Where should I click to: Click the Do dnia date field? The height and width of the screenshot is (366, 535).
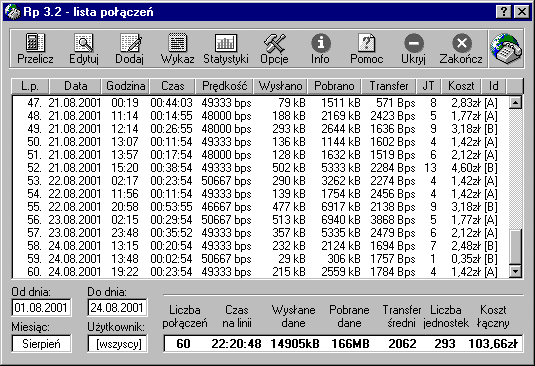tap(117, 308)
